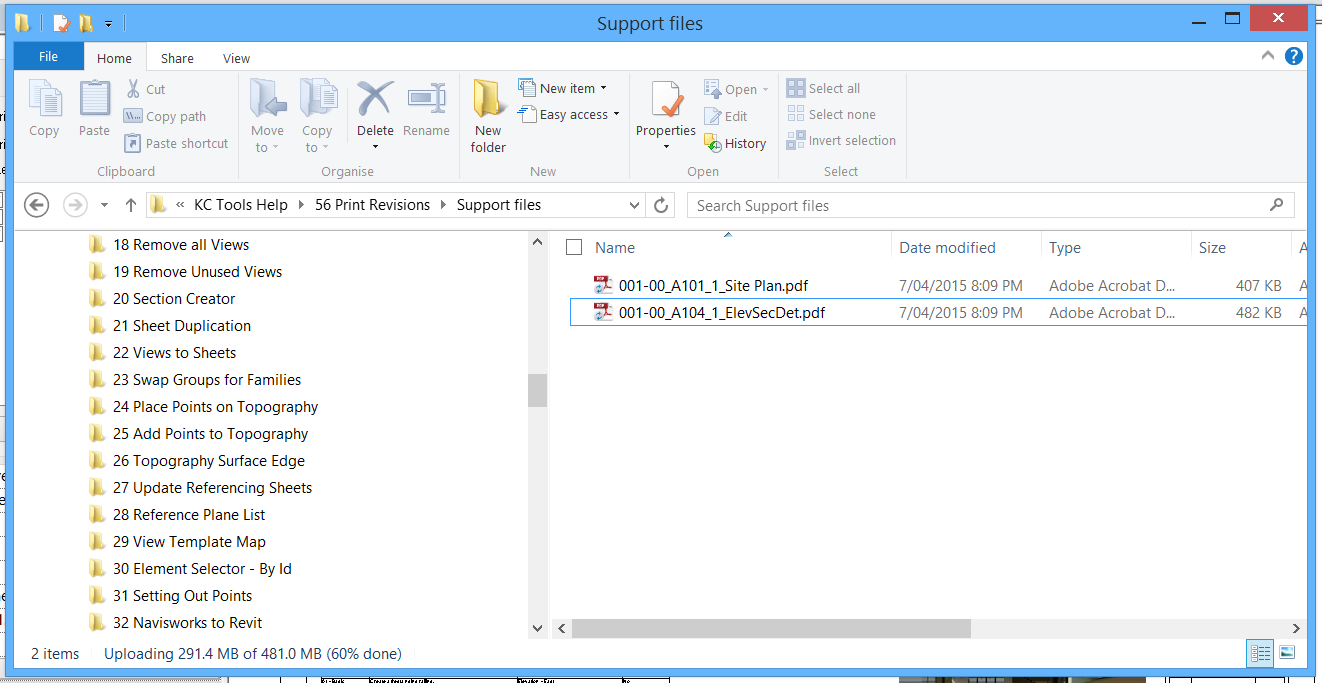Click the History icon
This screenshot has width=1322, height=683.
point(735,144)
